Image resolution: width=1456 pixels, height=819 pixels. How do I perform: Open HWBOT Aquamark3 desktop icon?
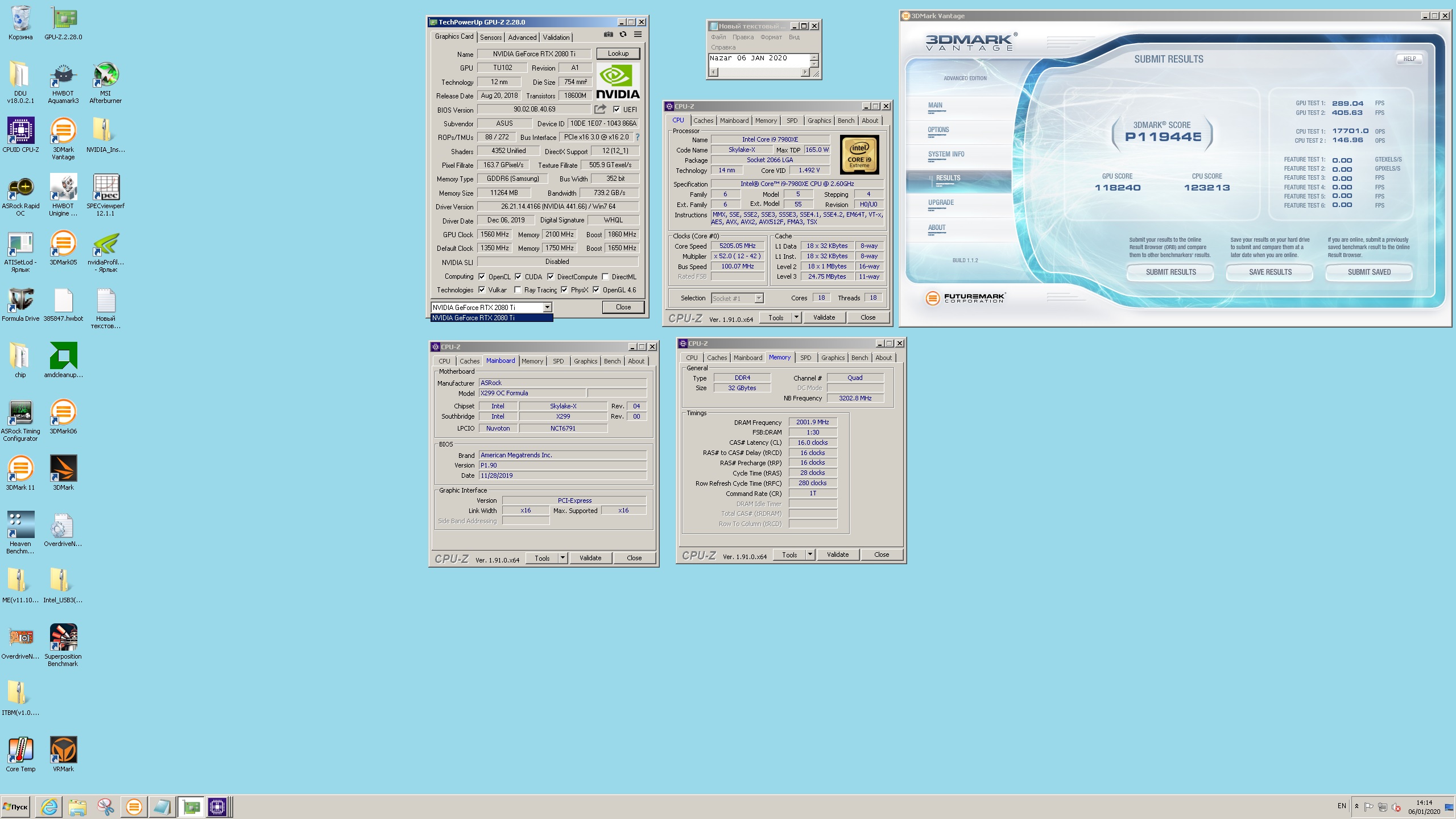pyautogui.click(x=63, y=83)
